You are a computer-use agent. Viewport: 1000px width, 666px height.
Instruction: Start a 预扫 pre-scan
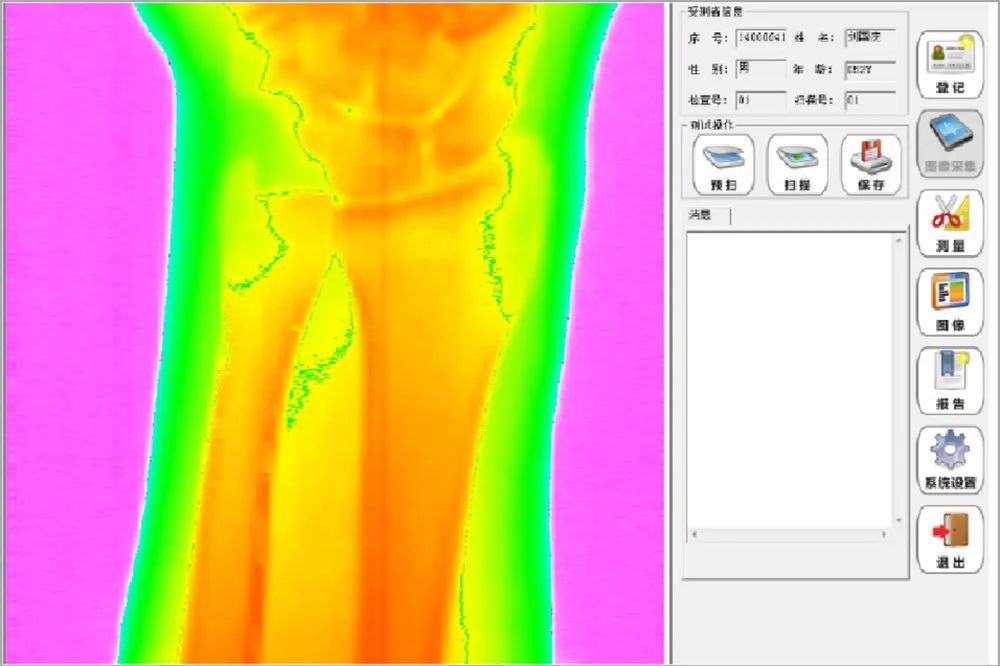pos(723,165)
